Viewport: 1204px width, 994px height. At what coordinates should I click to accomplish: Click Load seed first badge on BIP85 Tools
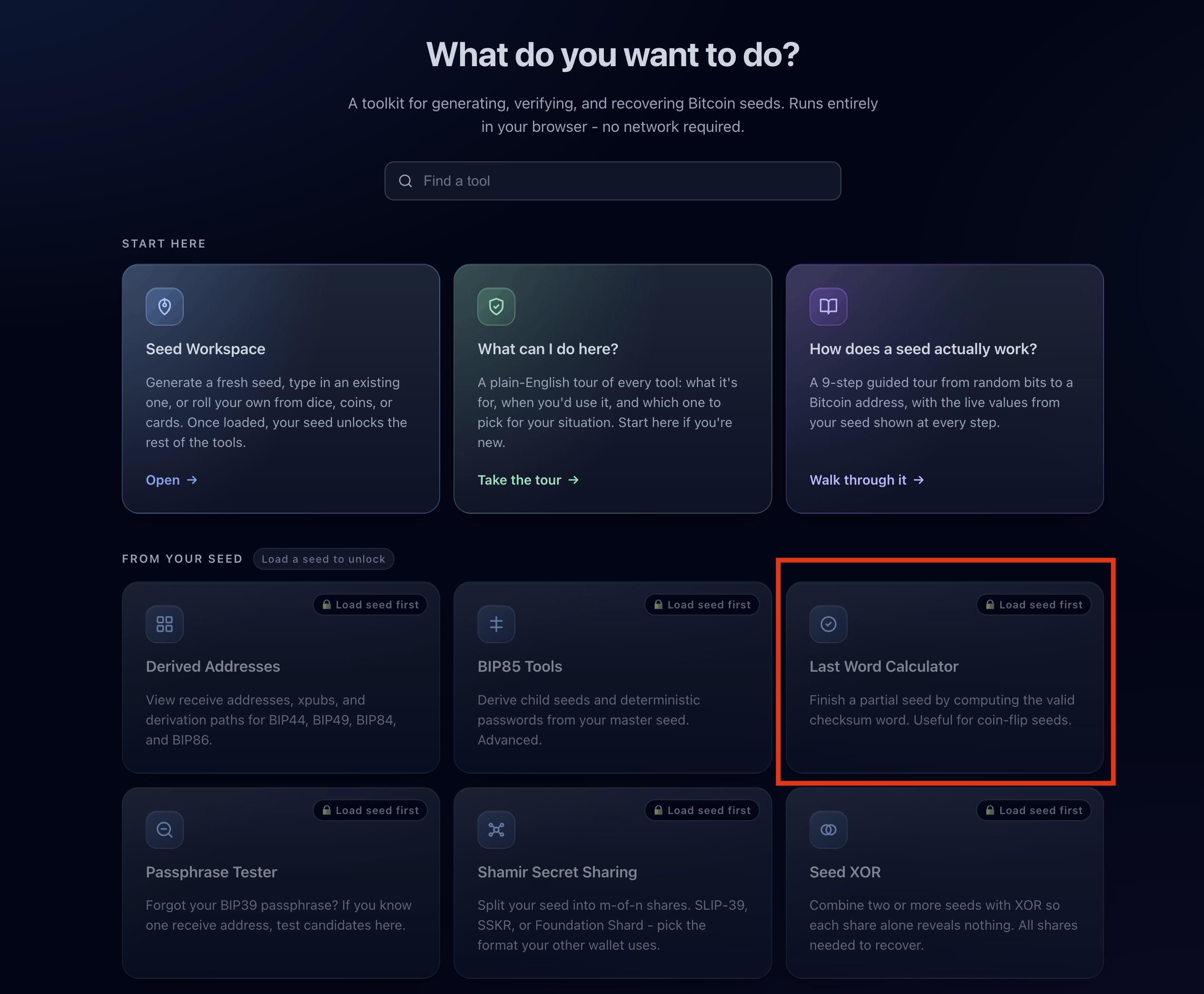(702, 605)
